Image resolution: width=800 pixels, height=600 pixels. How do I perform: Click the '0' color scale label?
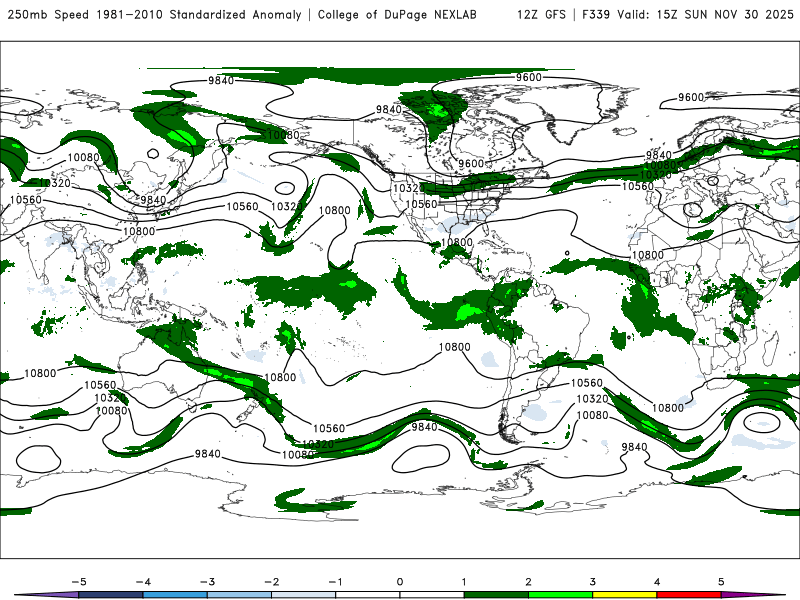400,582
